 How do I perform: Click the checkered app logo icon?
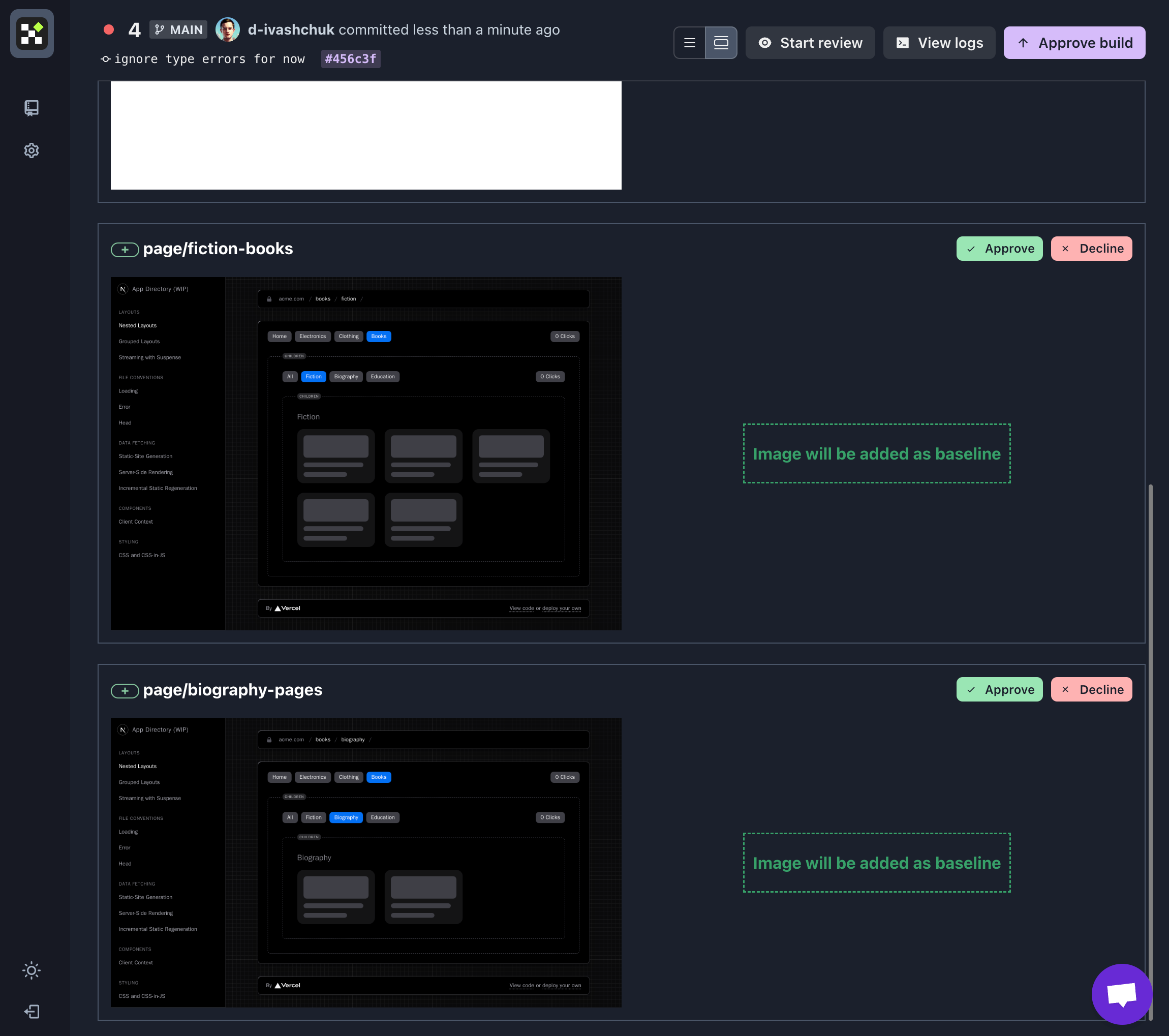coord(32,34)
